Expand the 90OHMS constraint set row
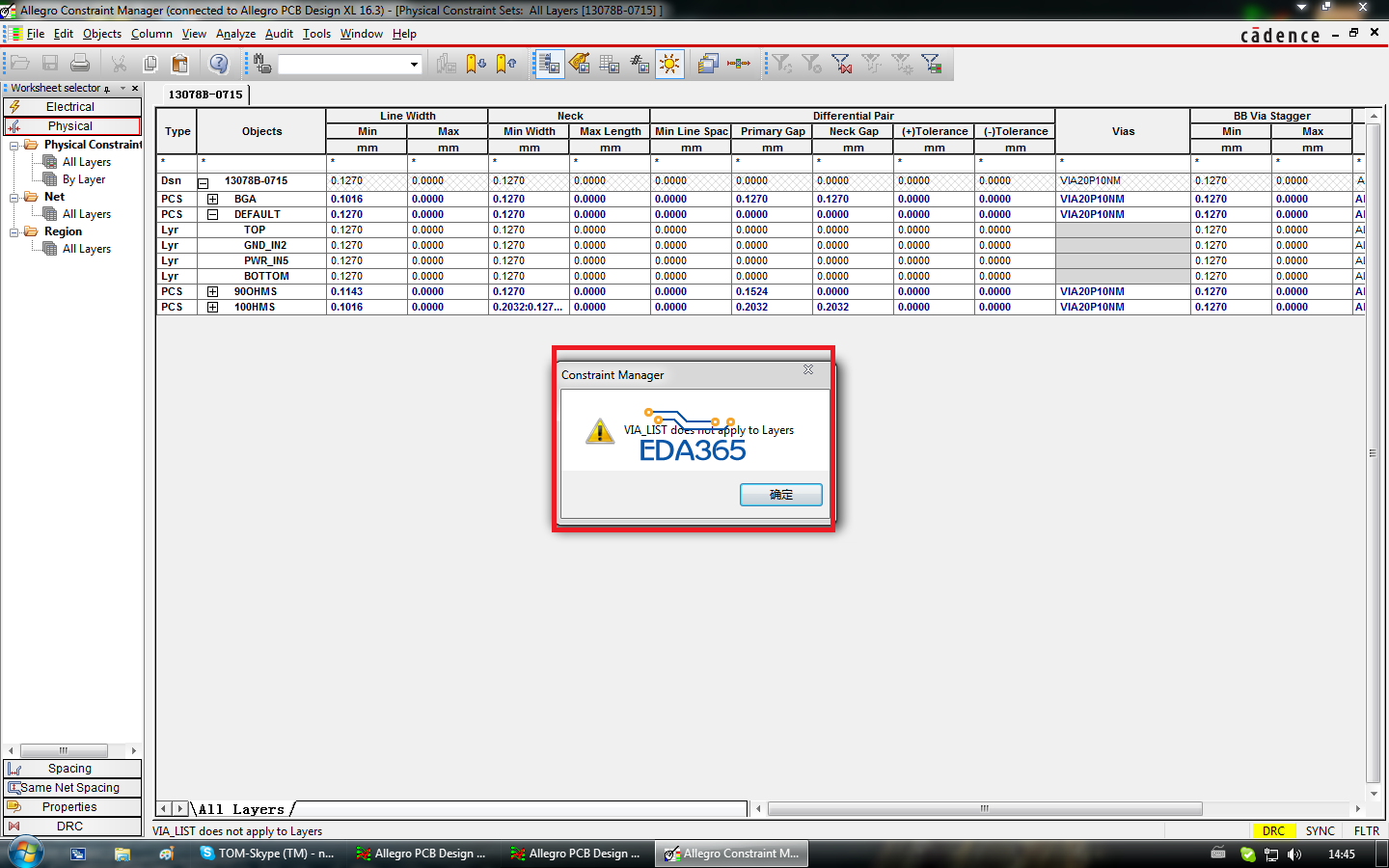Screen dimensions: 1389x868 coord(213,291)
